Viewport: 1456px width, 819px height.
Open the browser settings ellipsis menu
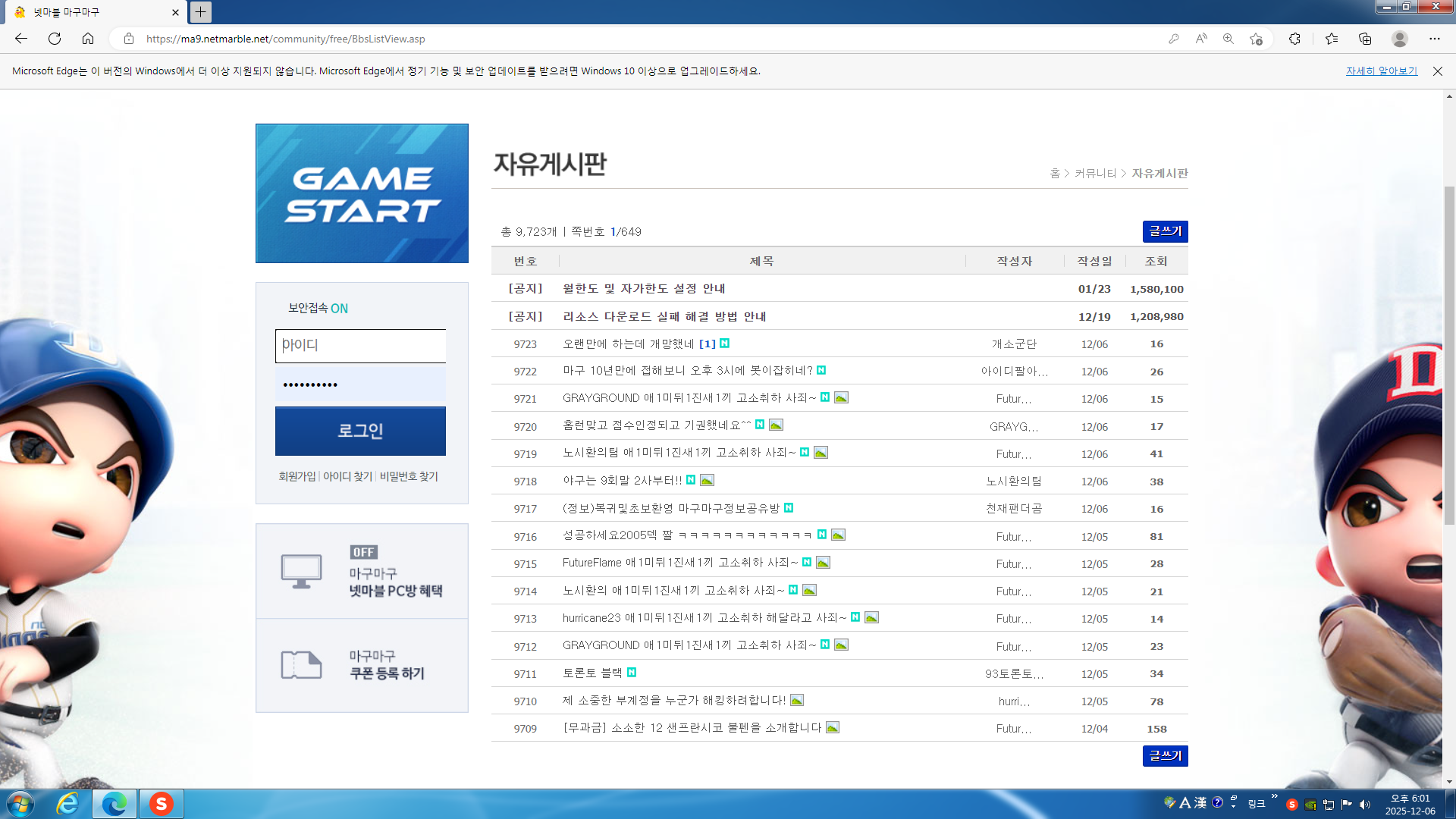(x=1434, y=39)
